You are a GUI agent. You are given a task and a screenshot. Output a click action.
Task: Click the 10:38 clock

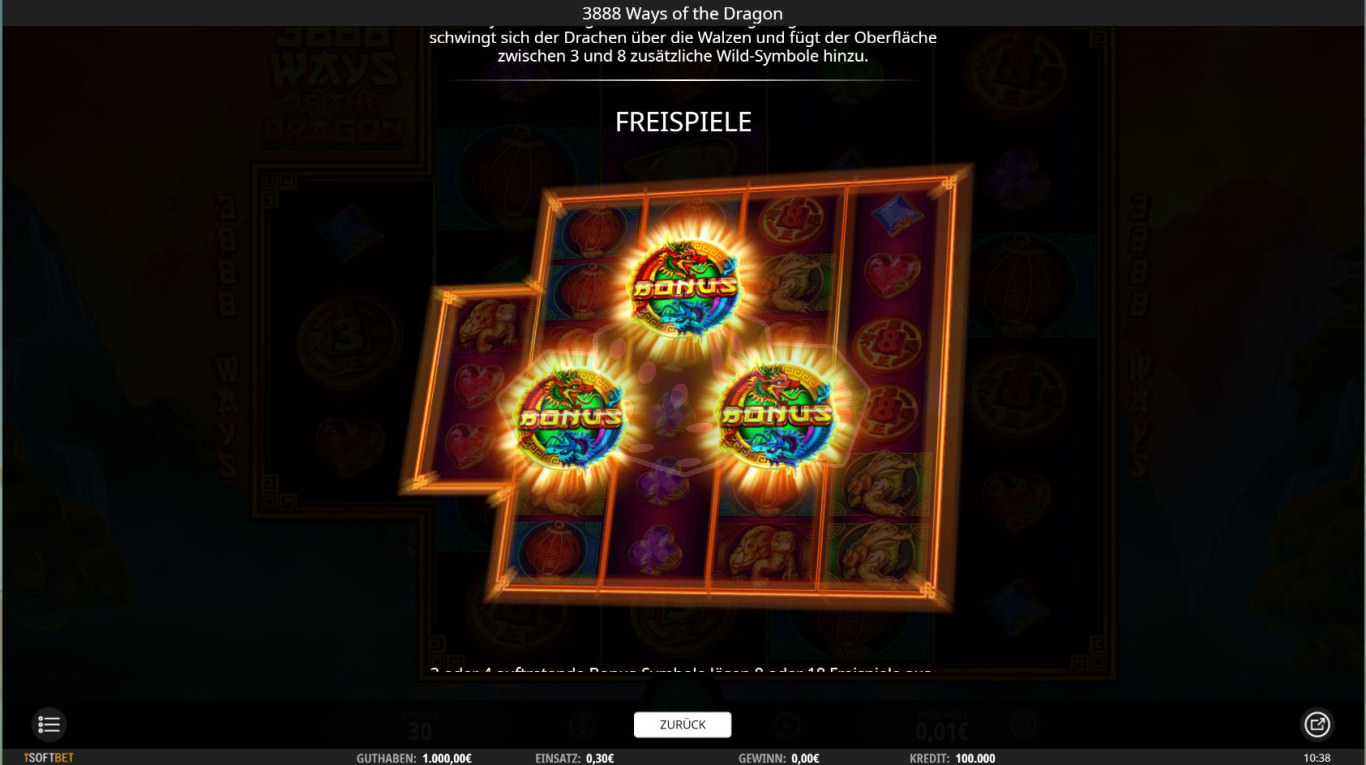[x=1318, y=758]
